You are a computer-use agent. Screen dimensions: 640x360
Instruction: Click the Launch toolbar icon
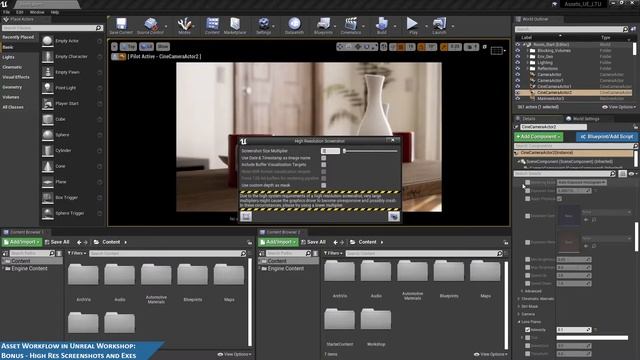(x=439, y=24)
